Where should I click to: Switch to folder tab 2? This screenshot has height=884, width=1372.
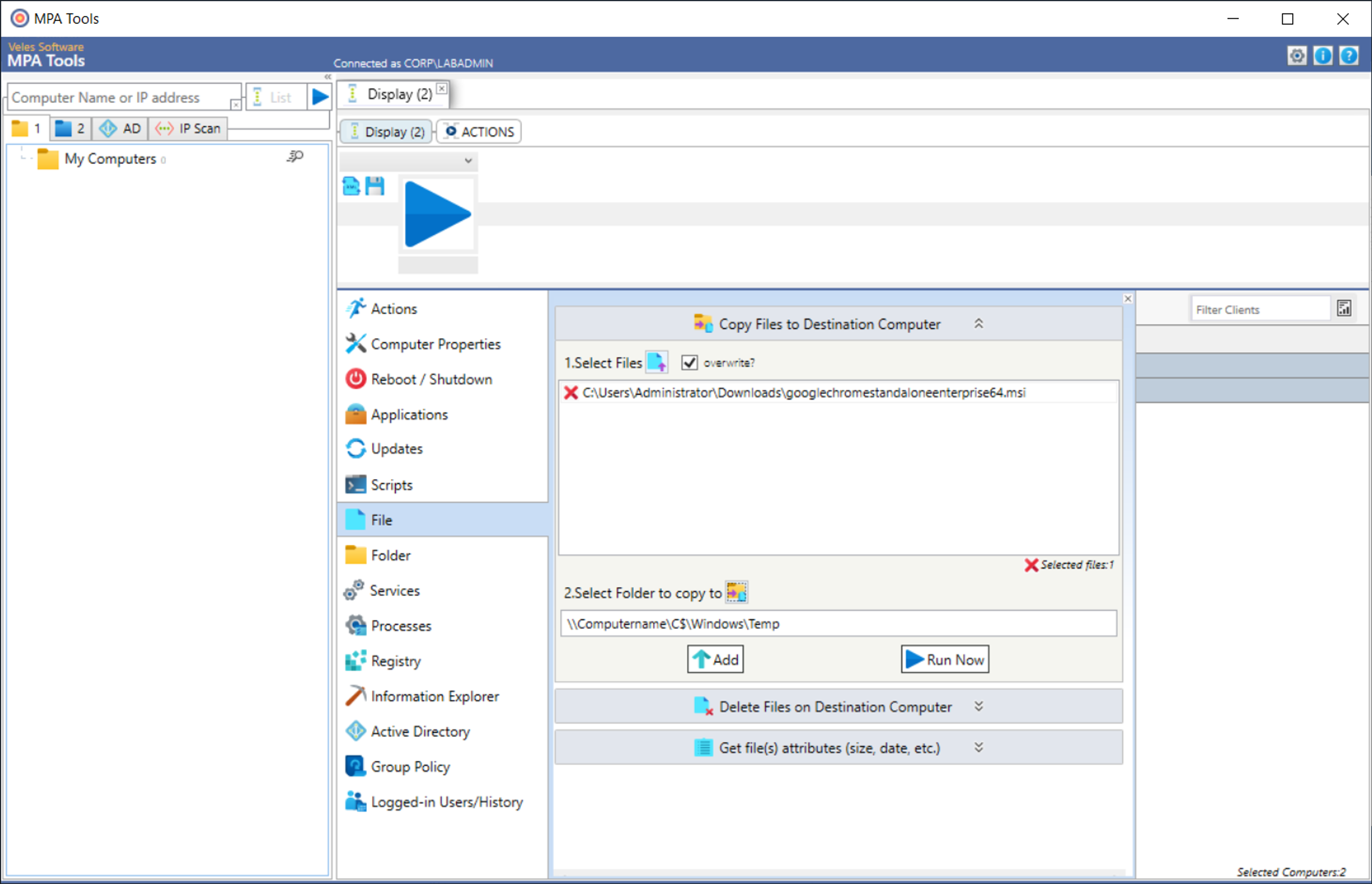click(70, 128)
